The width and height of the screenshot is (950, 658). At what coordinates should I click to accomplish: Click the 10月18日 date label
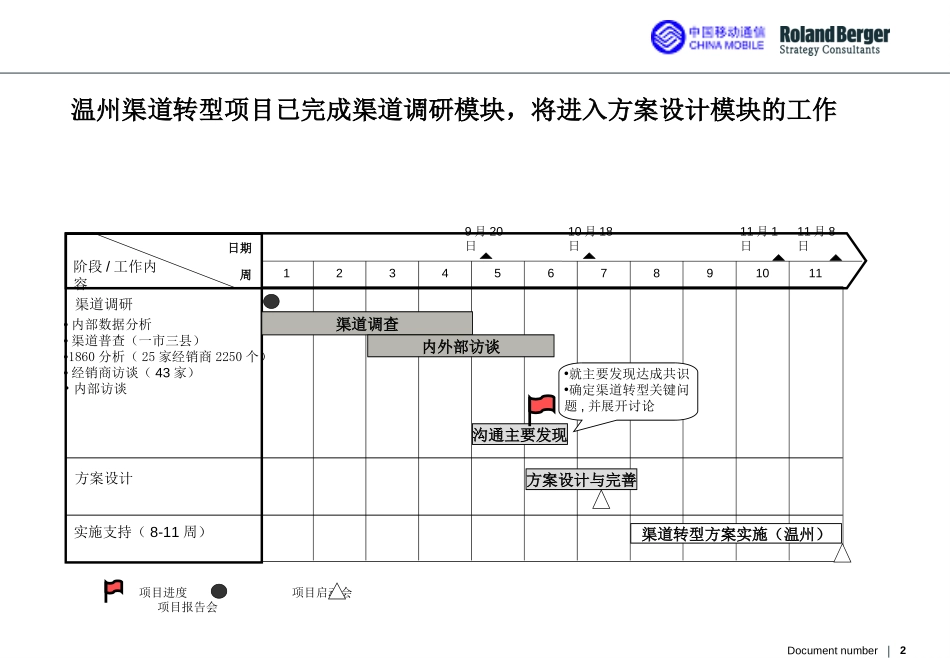tap(590, 238)
